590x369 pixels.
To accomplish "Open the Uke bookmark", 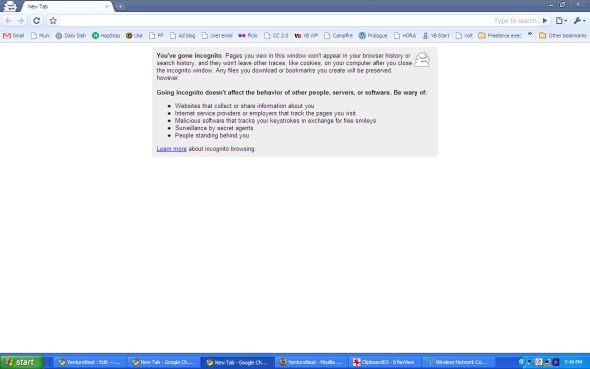I will [x=134, y=36].
